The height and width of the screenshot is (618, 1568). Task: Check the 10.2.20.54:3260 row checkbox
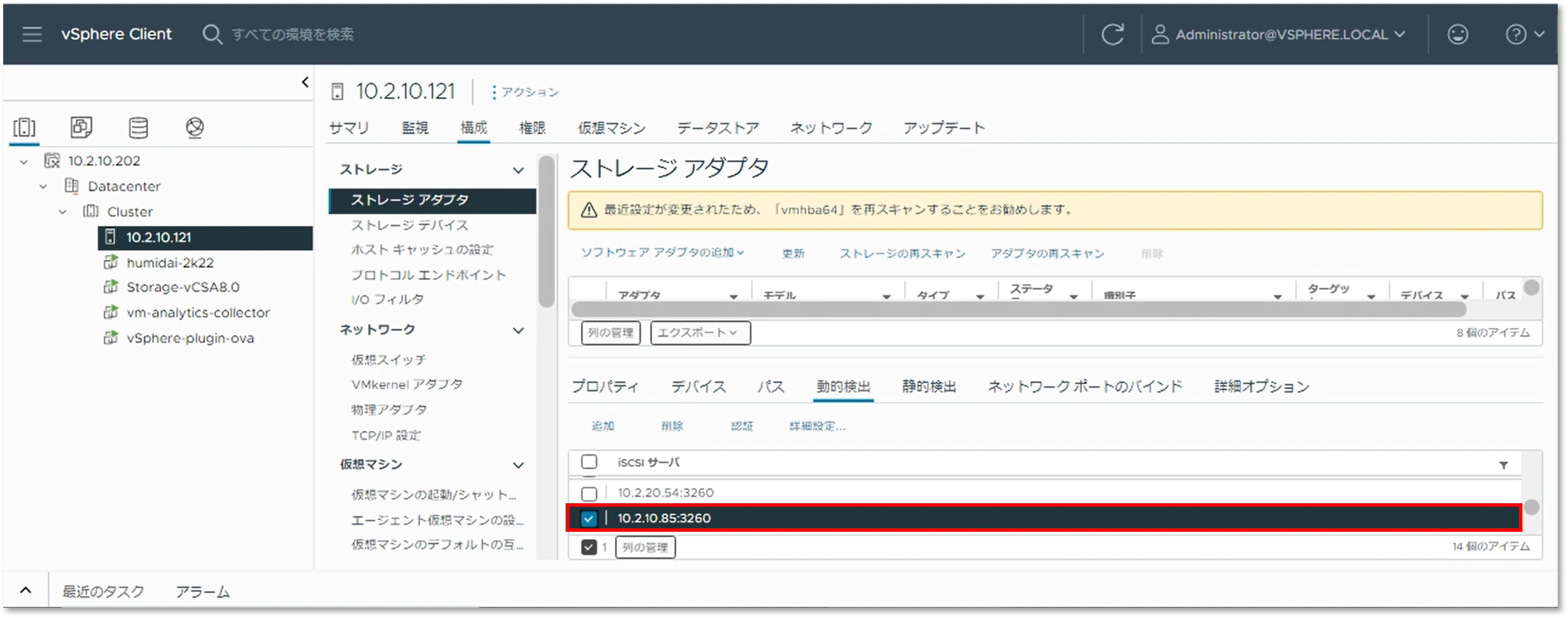(x=589, y=493)
